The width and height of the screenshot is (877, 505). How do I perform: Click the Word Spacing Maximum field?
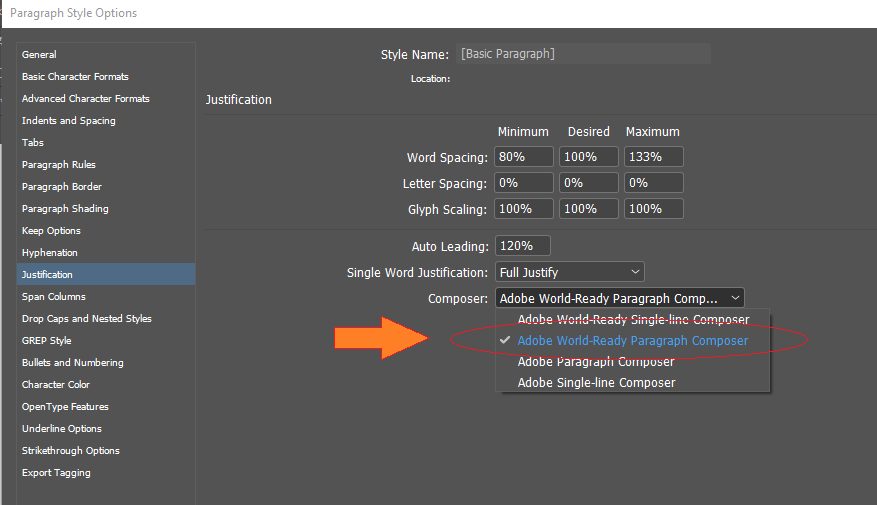(x=654, y=157)
